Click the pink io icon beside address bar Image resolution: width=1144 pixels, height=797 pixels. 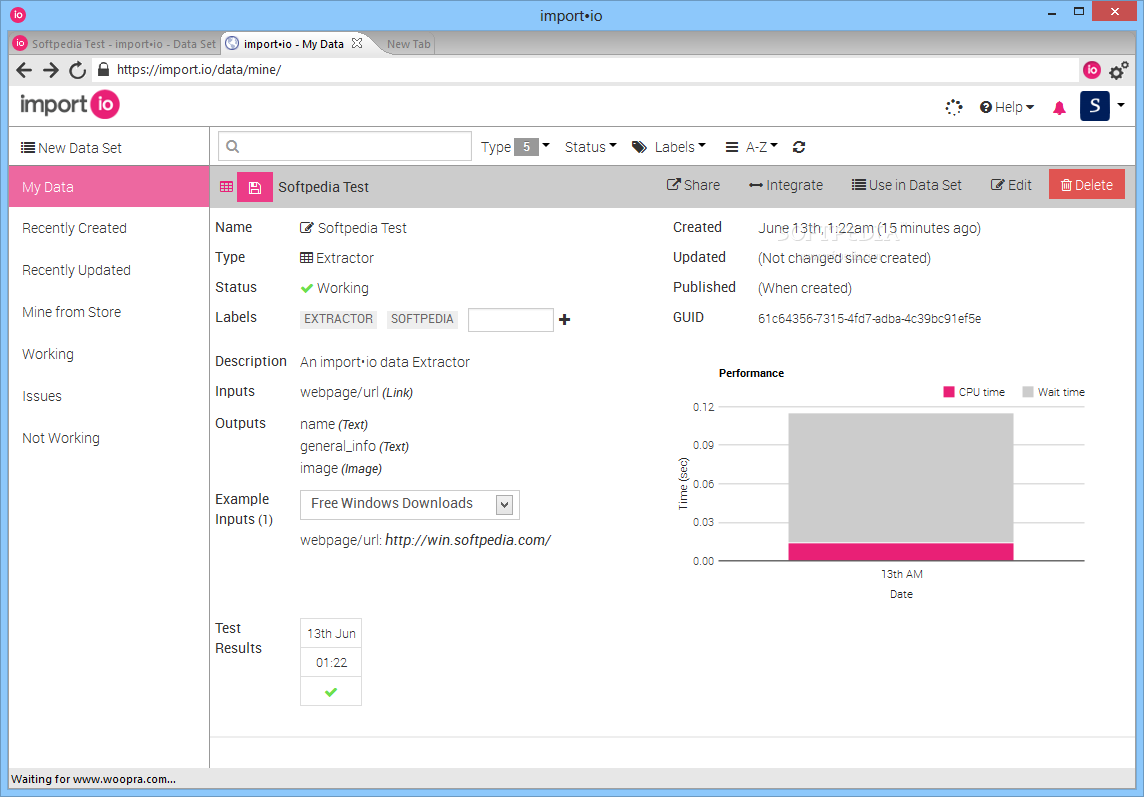pos(1091,69)
